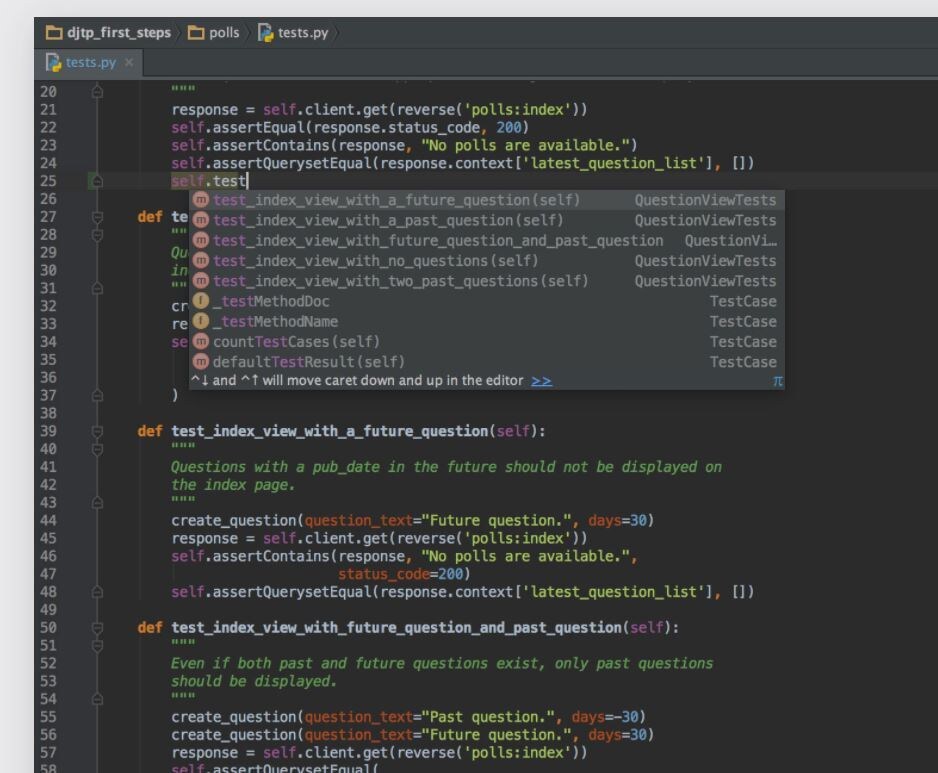Click the pi icon in completion popup
This screenshot has width=938, height=773.
(x=777, y=381)
